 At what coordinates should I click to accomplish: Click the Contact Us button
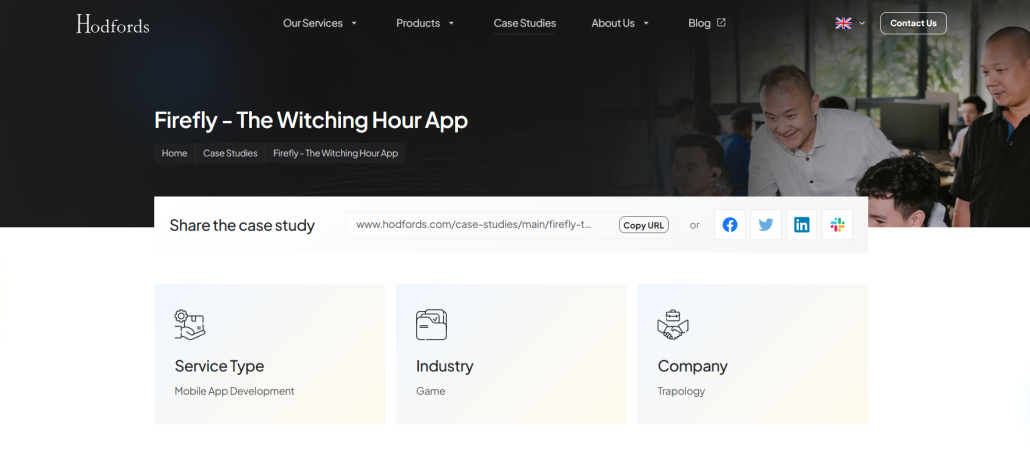(913, 23)
